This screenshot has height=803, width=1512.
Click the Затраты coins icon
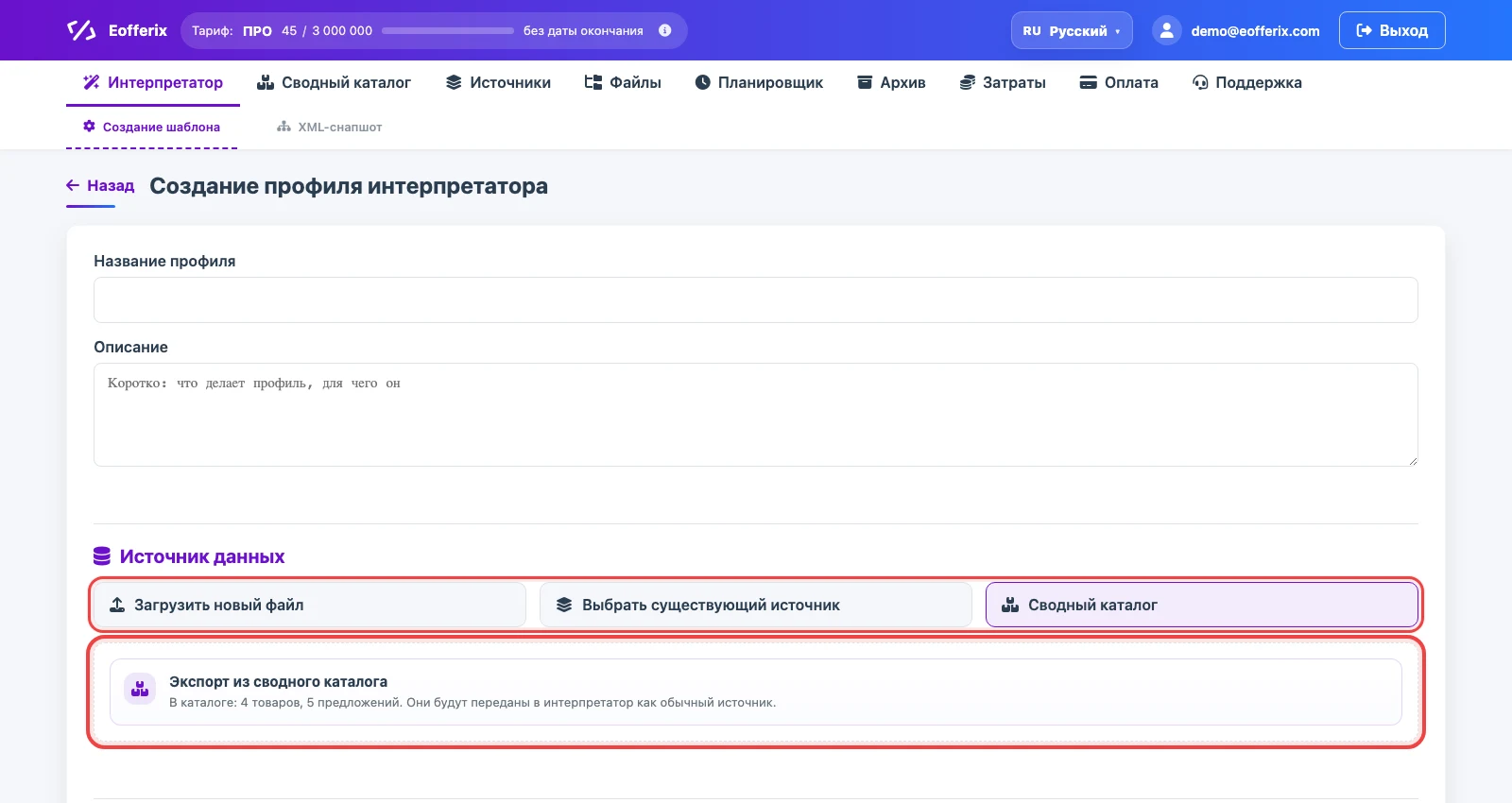tap(968, 82)
